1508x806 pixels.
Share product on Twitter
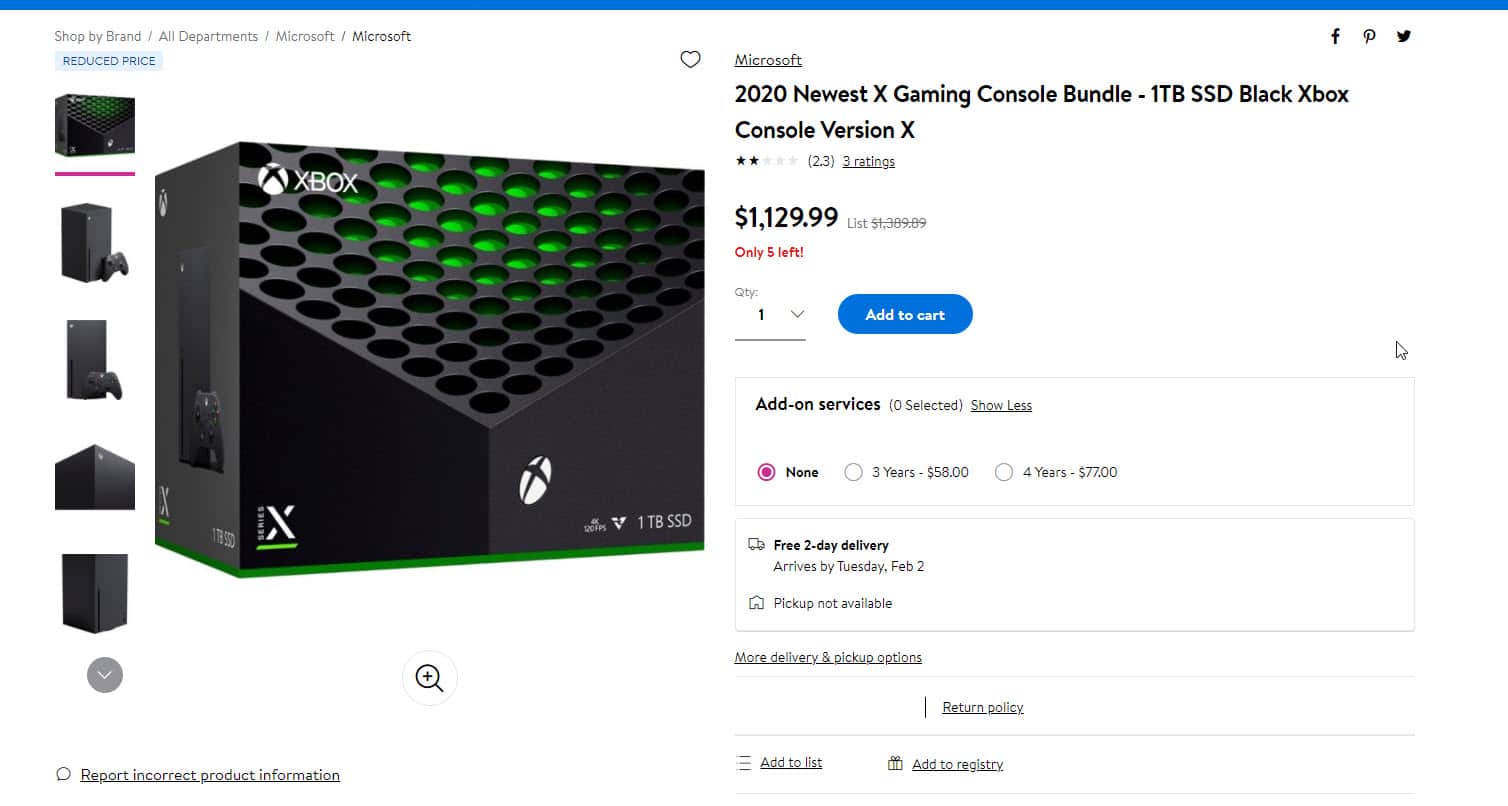[1404, 37]
